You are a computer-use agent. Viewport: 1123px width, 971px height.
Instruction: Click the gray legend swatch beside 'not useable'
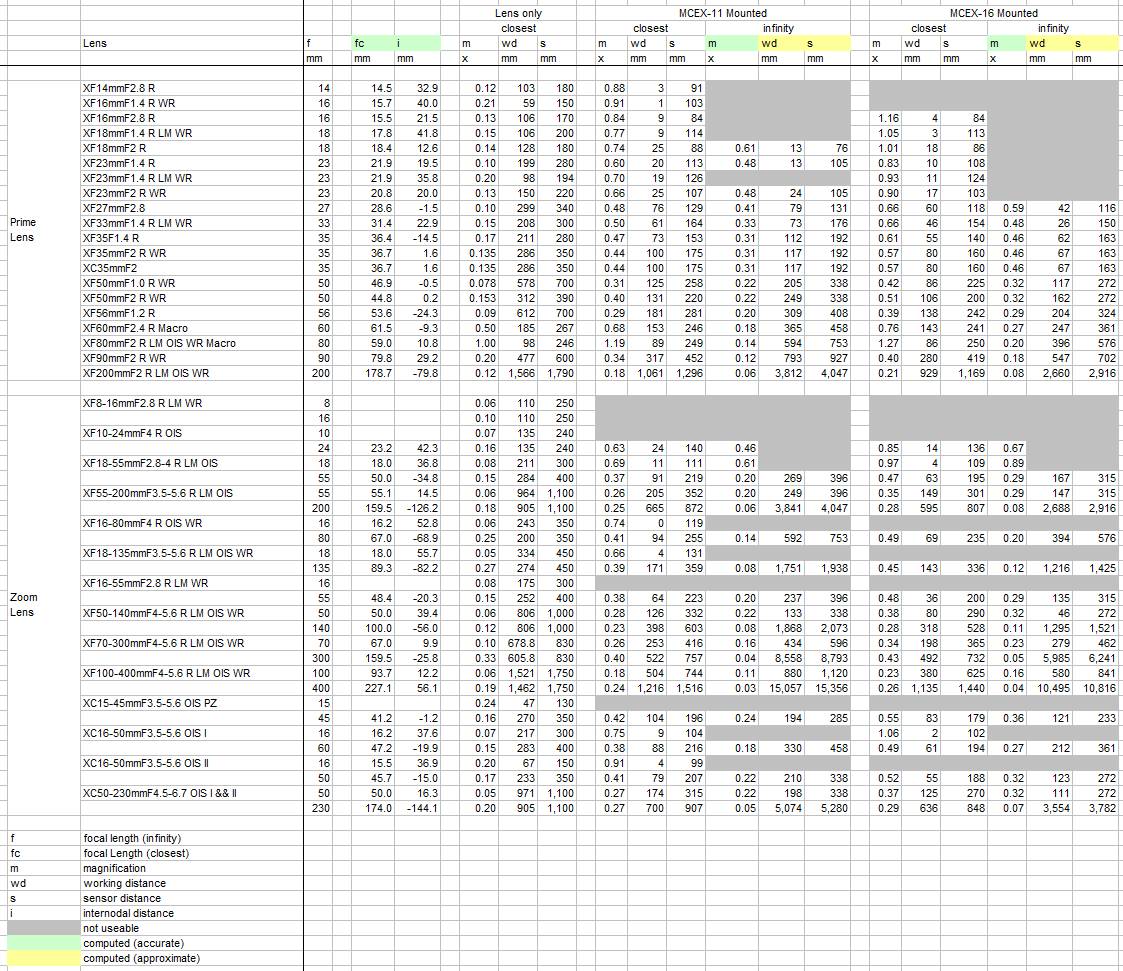click(44, 929)
